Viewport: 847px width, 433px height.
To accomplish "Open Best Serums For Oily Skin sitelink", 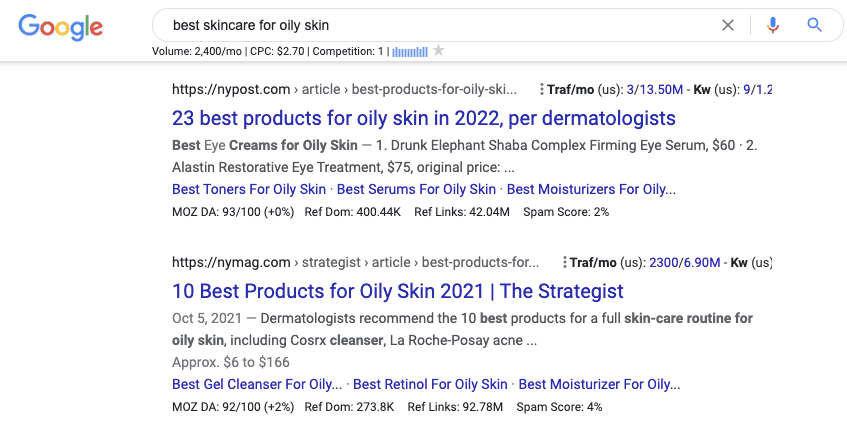I will tap(416, 190).
